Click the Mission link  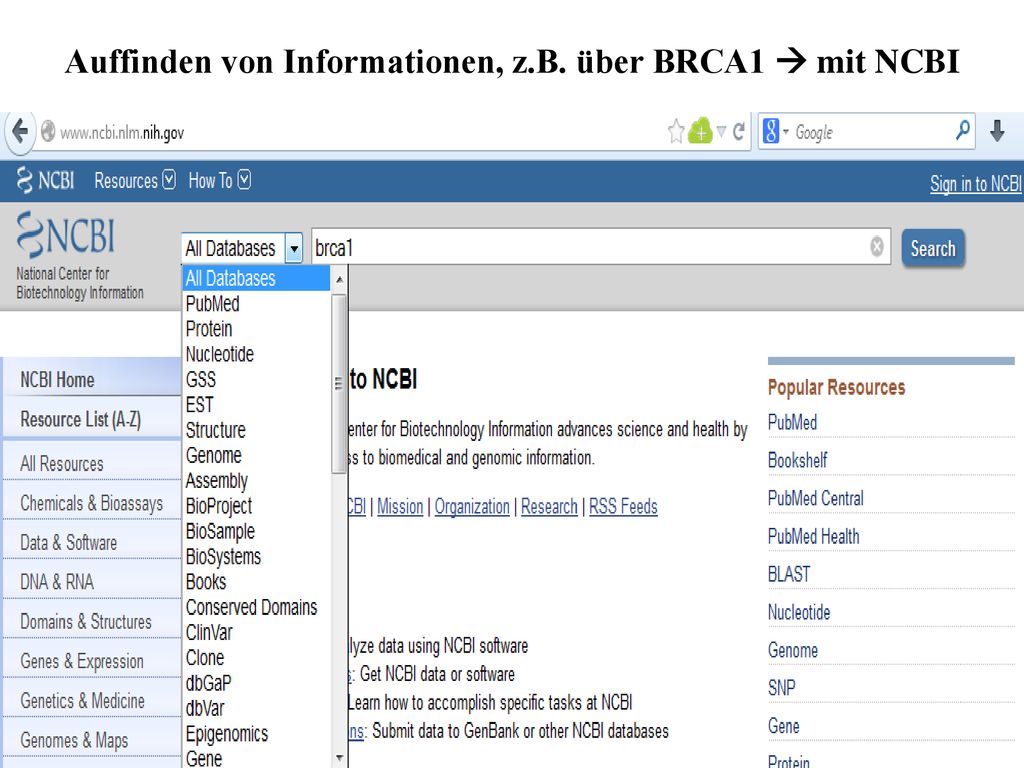coord(400,507)
